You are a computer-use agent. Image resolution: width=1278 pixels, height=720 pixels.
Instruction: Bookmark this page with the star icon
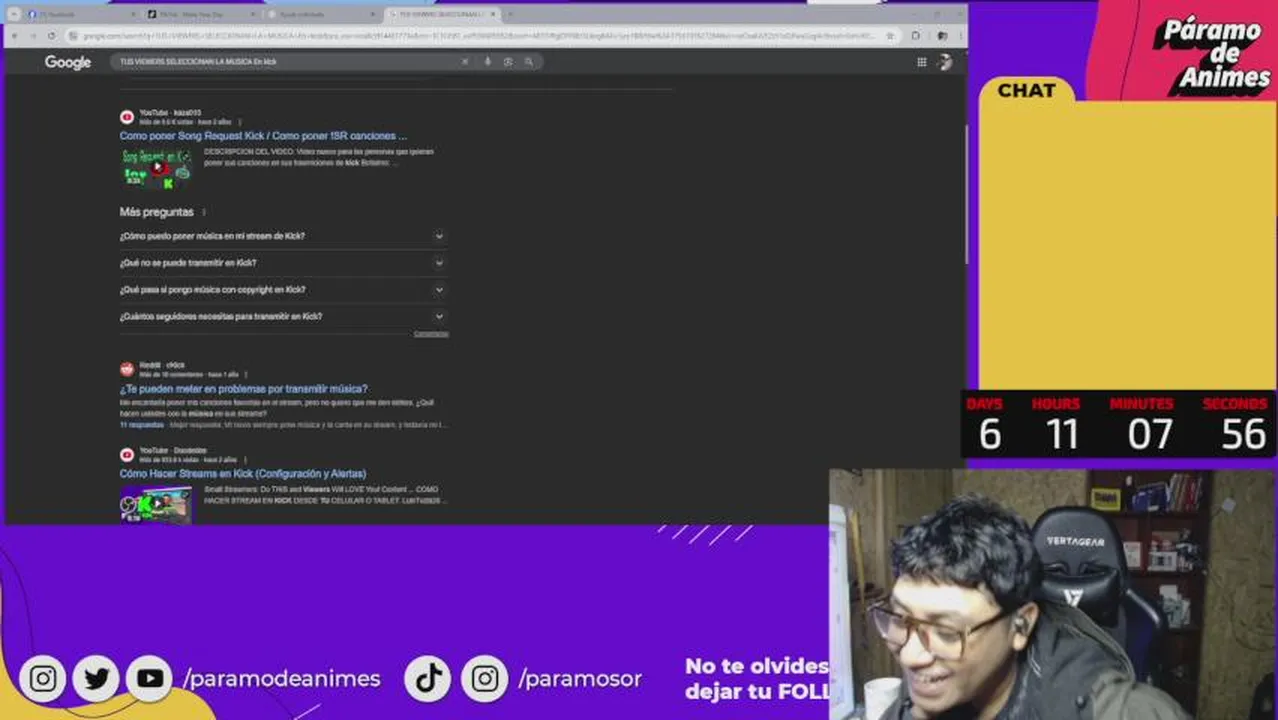pos(890,35)
